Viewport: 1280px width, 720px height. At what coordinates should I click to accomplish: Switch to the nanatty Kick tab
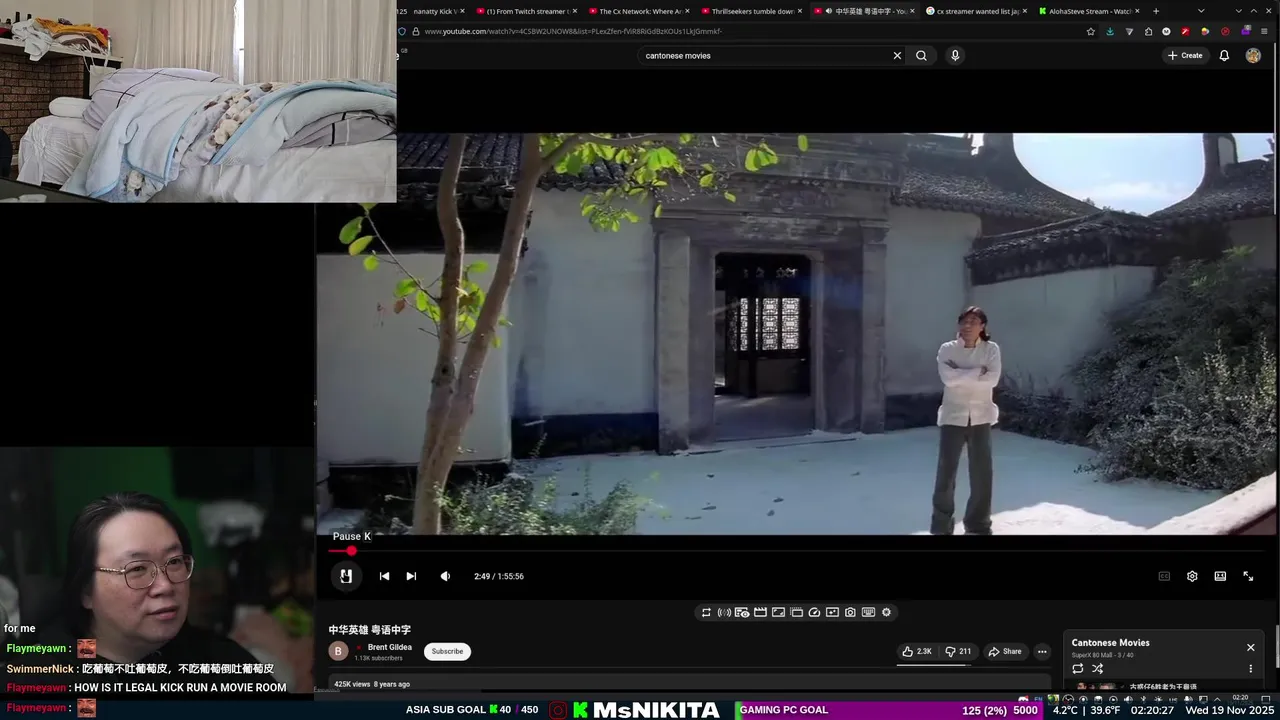tap(436, 11)
